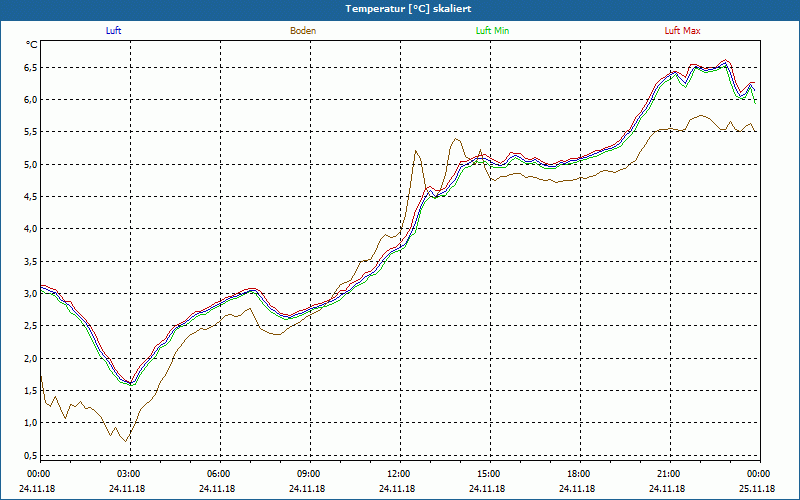Click the 15:00 time label
Screen dimensions: 800x500
point(490,474)
